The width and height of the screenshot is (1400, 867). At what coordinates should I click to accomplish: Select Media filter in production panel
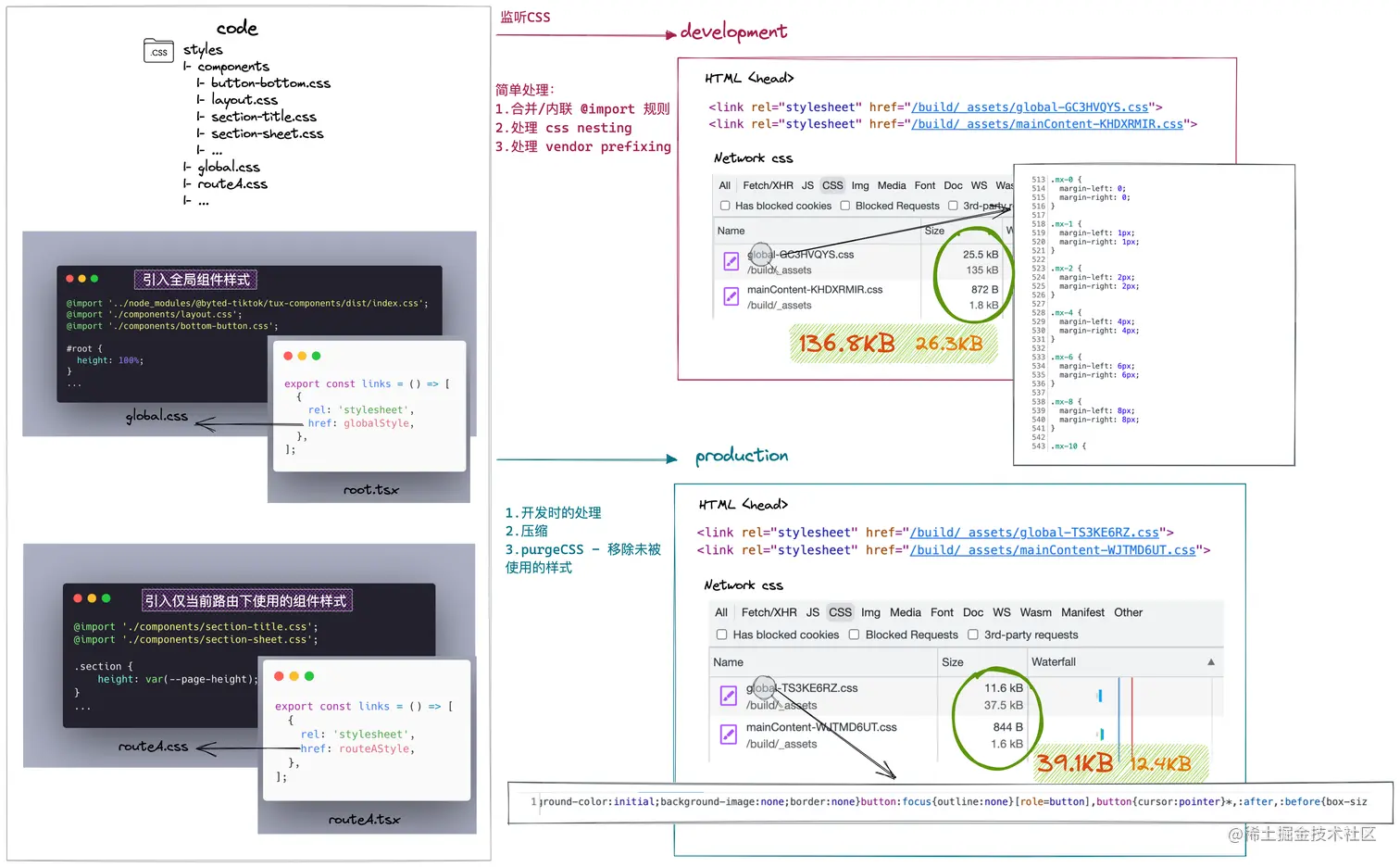906,612
